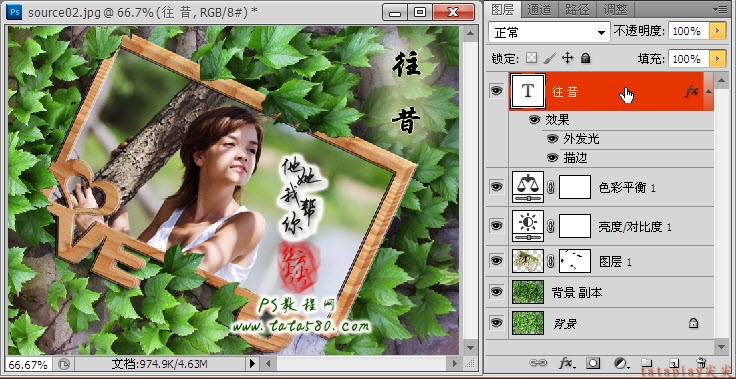Click the white mask thumbnail of 亮度/对比度 1

pos(575,226)
